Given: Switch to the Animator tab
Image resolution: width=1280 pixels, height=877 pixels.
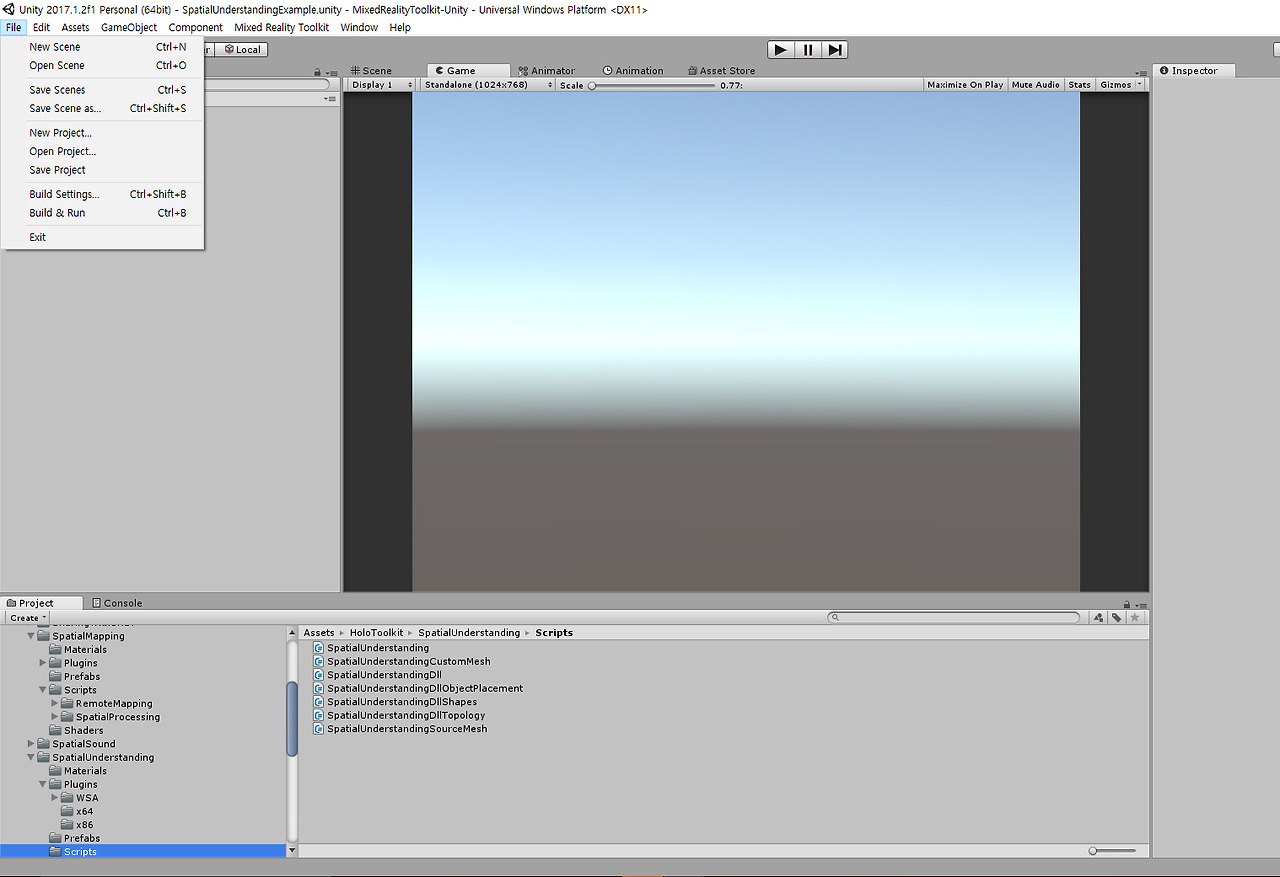Looking at the screenshot, I should tap(546, 71).
